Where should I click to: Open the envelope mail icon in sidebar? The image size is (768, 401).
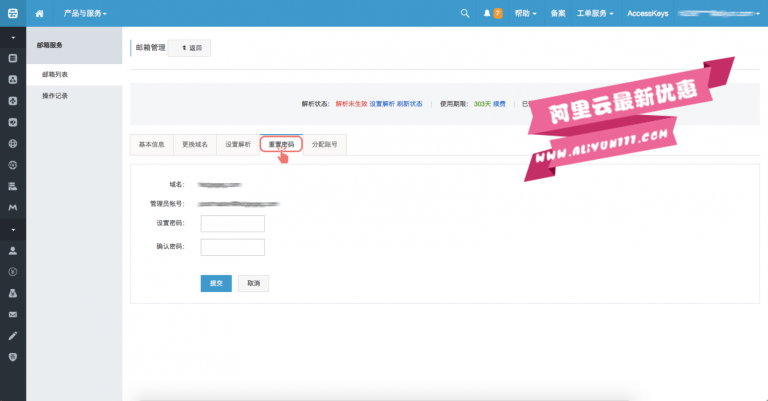pos(13,314)
